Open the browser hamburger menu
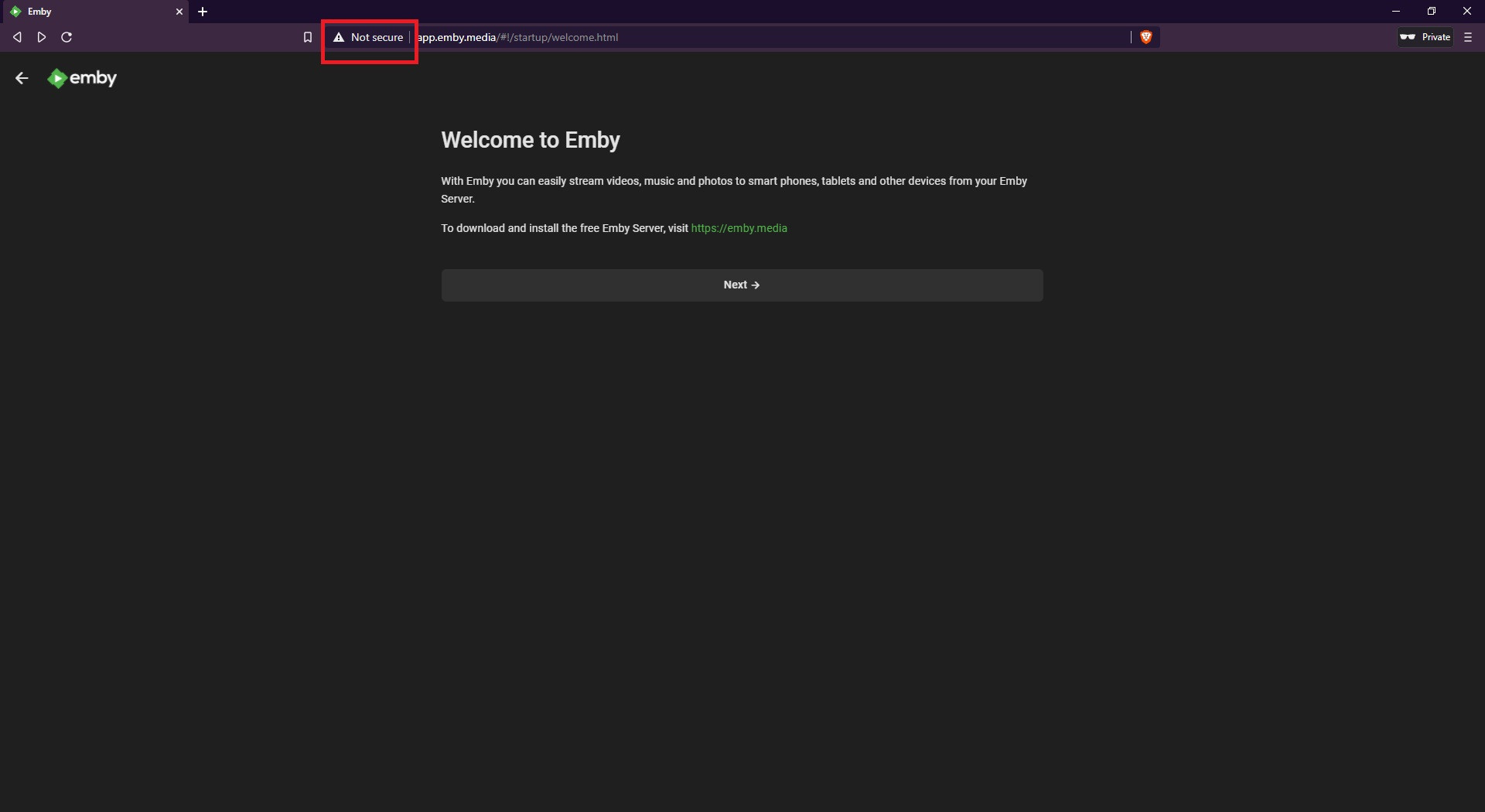1485x812 pixels. (1468, 37)
